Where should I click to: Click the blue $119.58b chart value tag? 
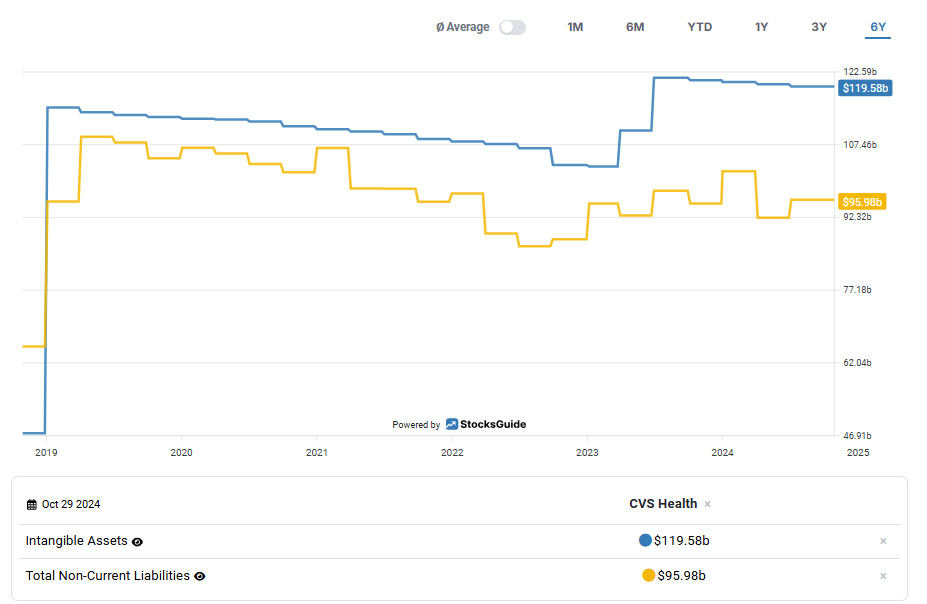click(x=865, y=88)
